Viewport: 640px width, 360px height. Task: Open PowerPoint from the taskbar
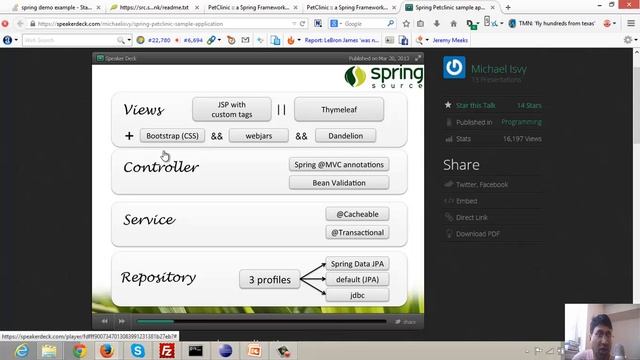tap(254, 351)
